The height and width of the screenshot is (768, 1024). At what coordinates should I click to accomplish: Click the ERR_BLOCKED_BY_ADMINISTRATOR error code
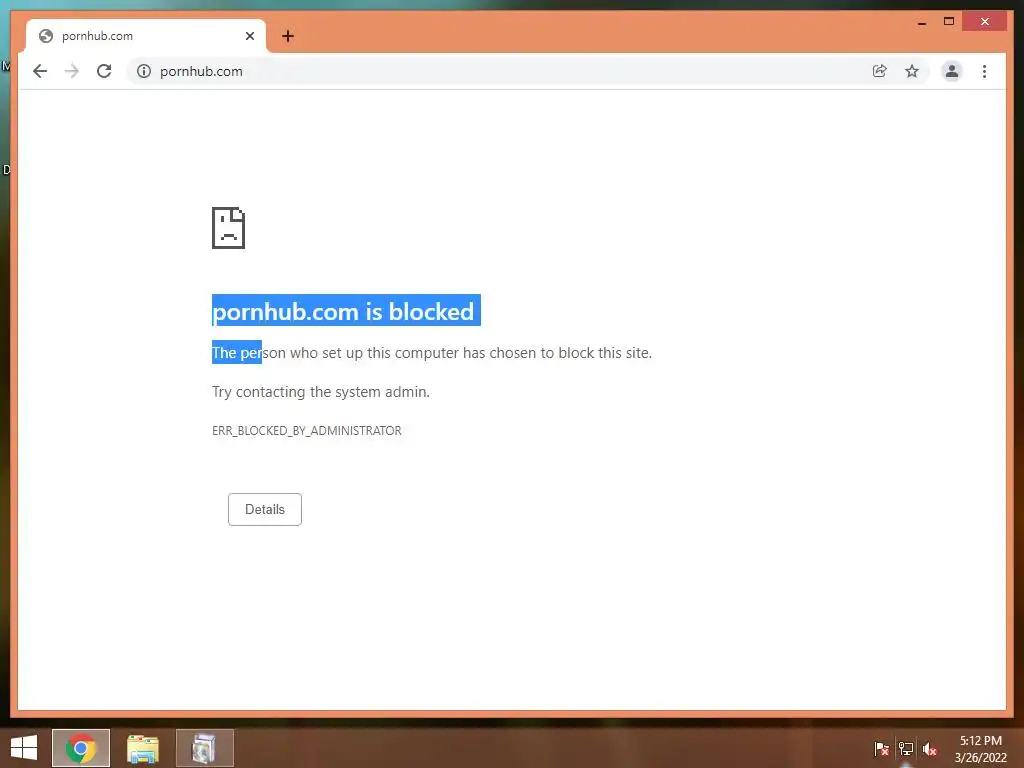click(x=307, y=431)
